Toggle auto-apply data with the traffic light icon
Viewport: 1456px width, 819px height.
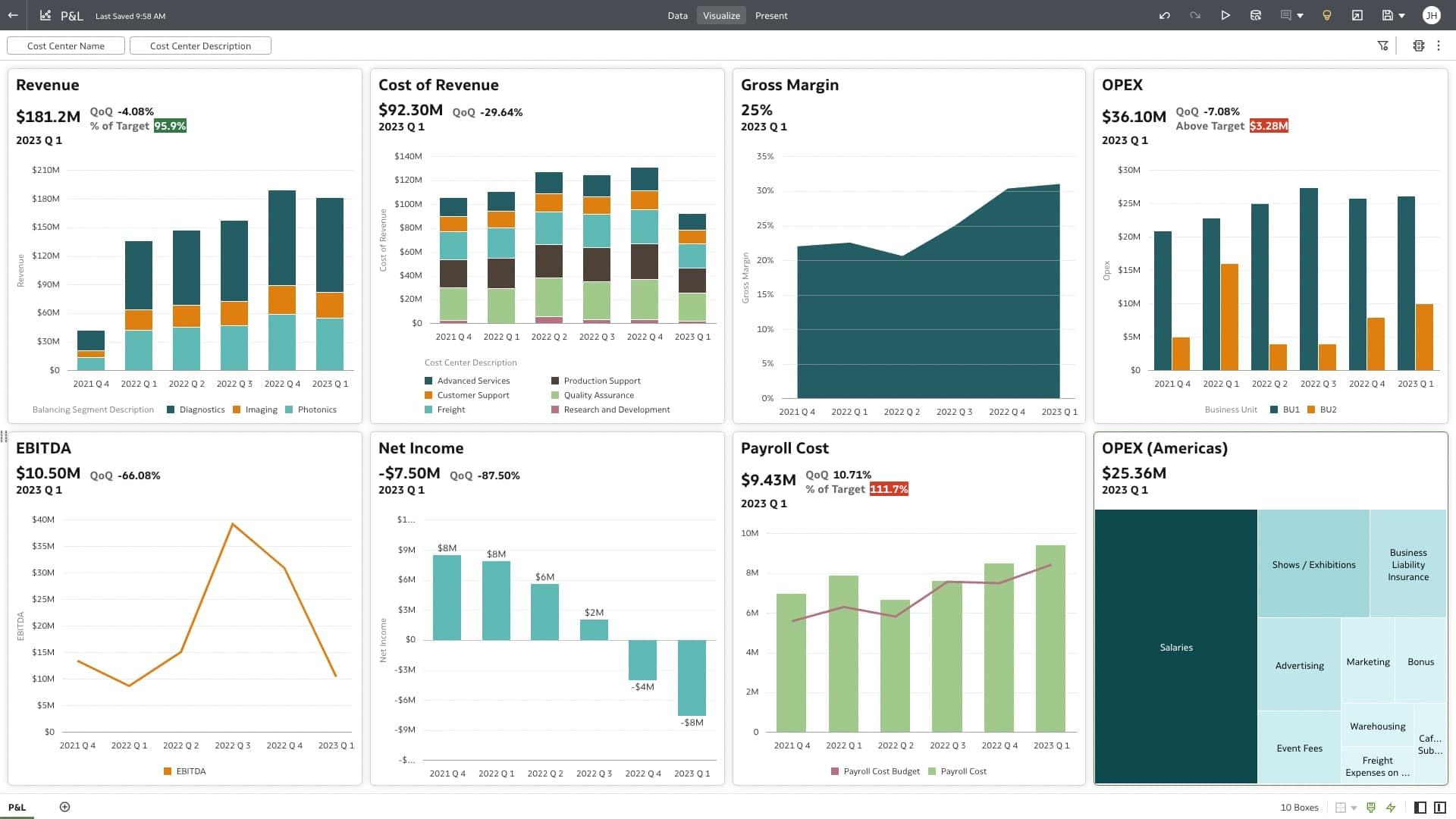(x=1391, y=807)
